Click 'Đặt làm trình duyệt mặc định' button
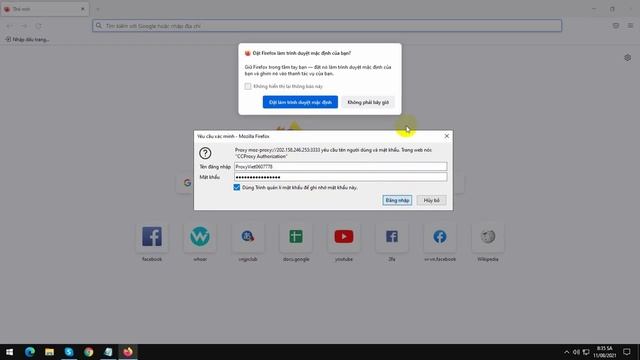Viewport: 640px width, 360px height. point(300,102)
